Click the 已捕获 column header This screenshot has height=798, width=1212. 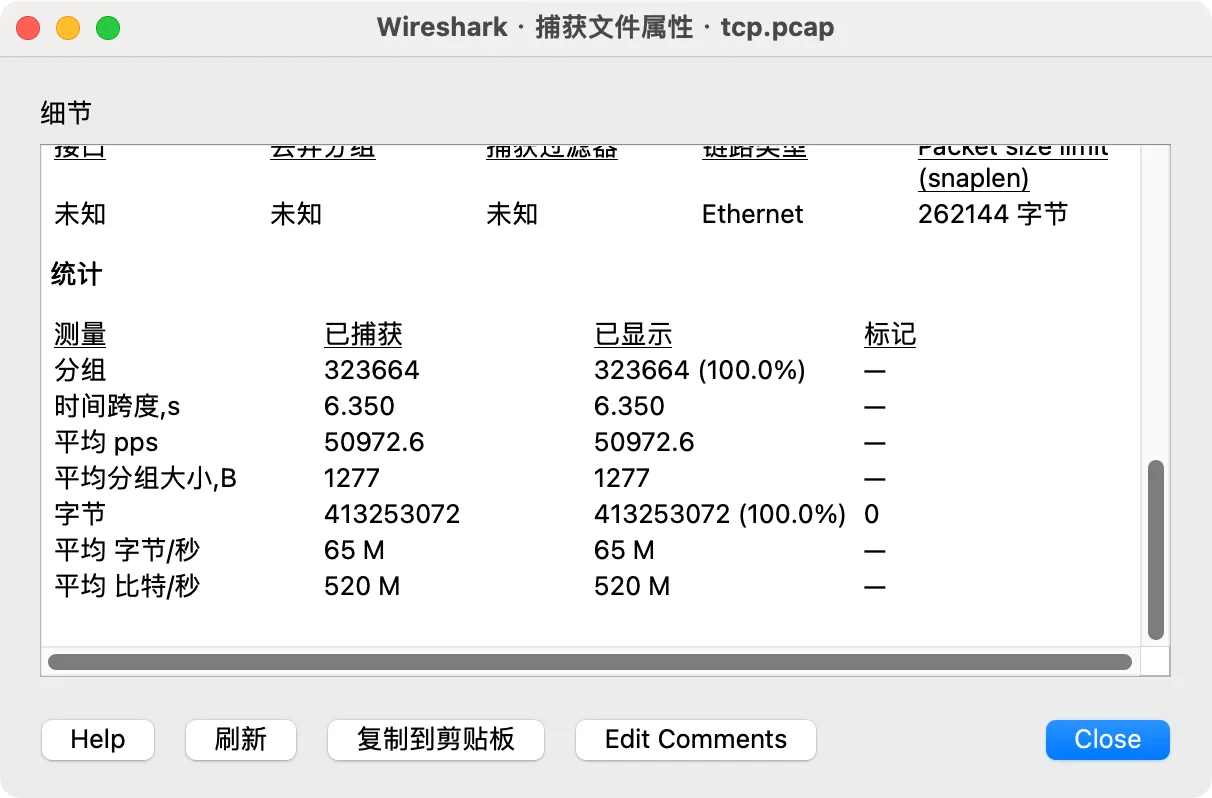[363, 334]
